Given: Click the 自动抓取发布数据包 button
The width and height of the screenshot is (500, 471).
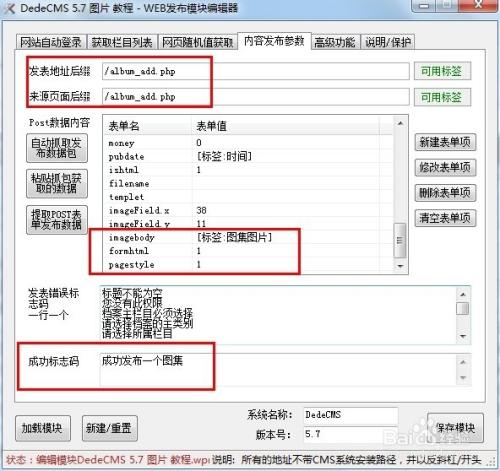Looking at the screenshot, I should pyautogui.click(x=57, y=148).
